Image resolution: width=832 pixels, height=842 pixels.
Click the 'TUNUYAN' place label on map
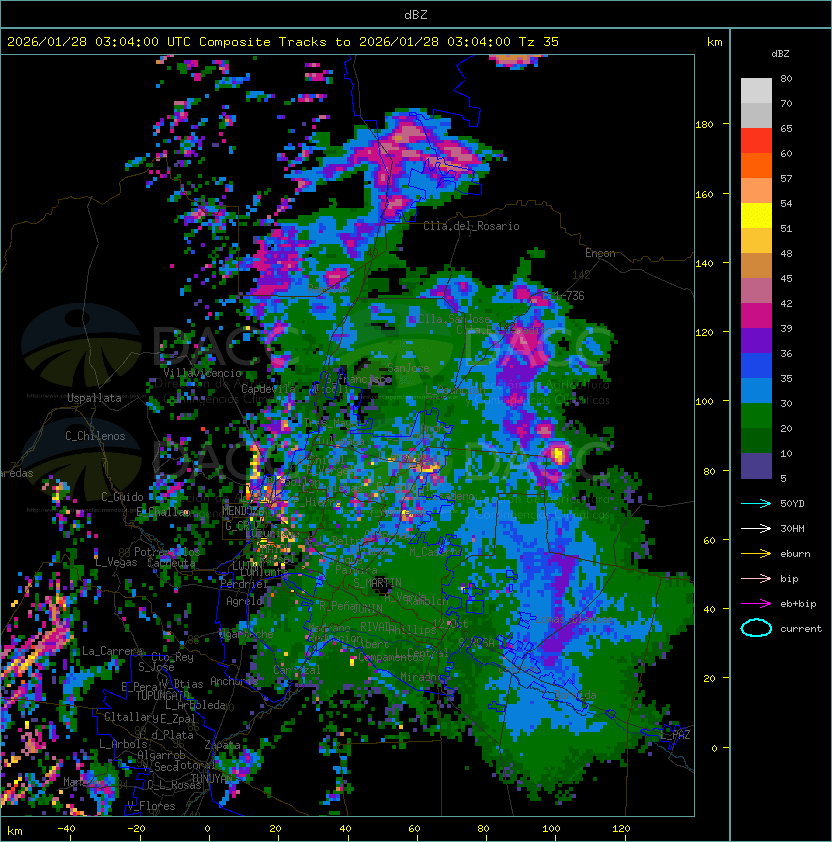[x=212, y=778]
